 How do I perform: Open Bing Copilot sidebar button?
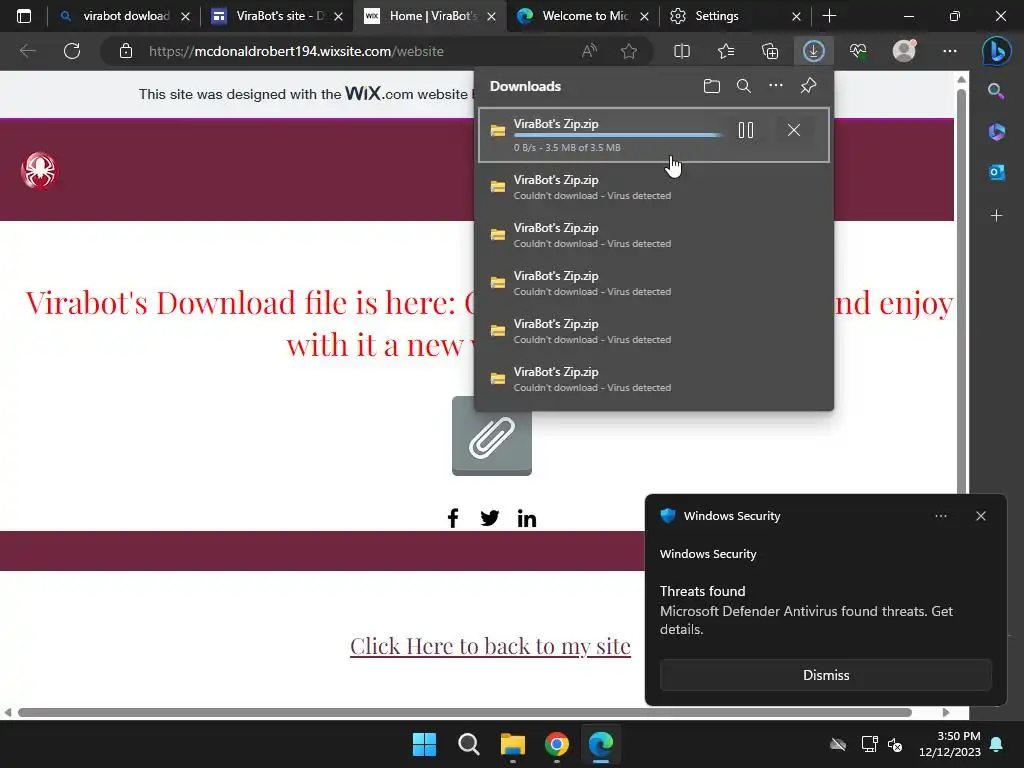point(997,51)
